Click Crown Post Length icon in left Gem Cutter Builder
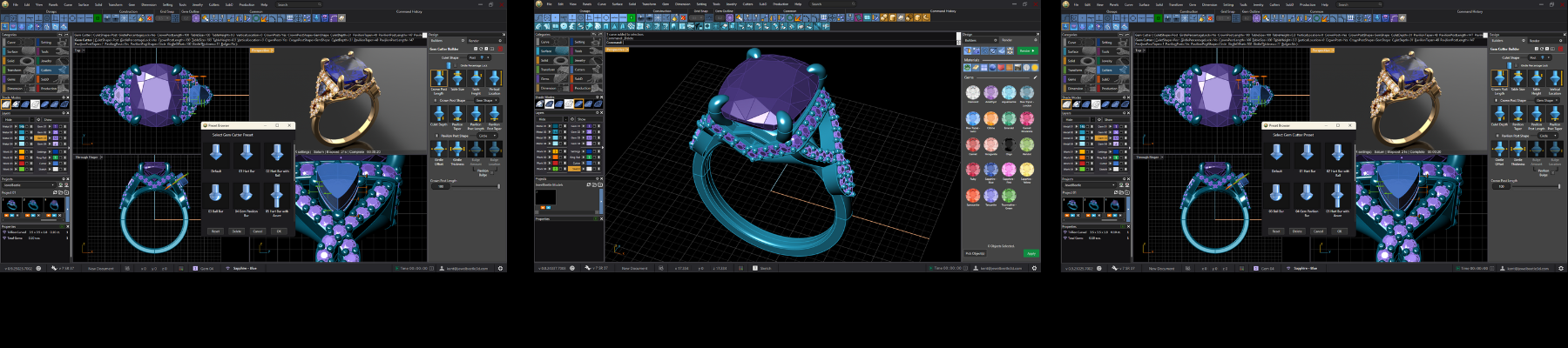The height and width of the screenshot is (348, 1568). 439,78
